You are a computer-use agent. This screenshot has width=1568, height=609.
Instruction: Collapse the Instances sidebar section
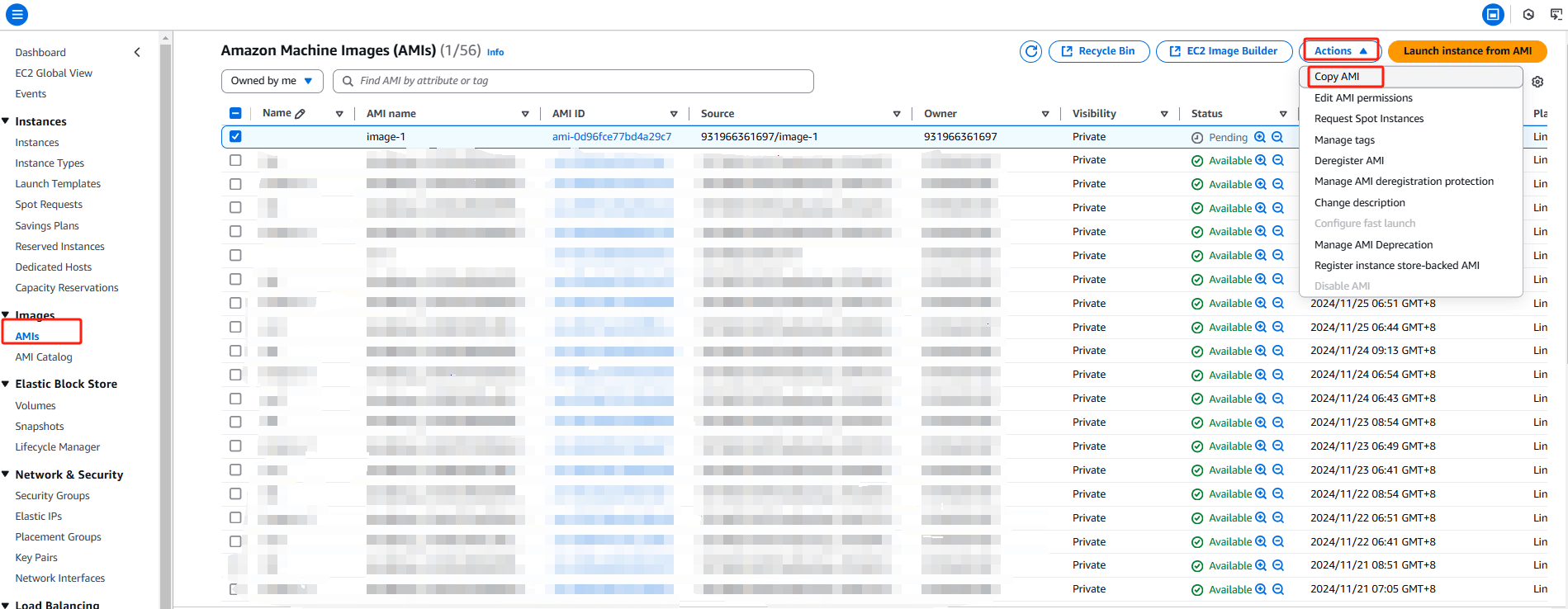tap(6, 121)
